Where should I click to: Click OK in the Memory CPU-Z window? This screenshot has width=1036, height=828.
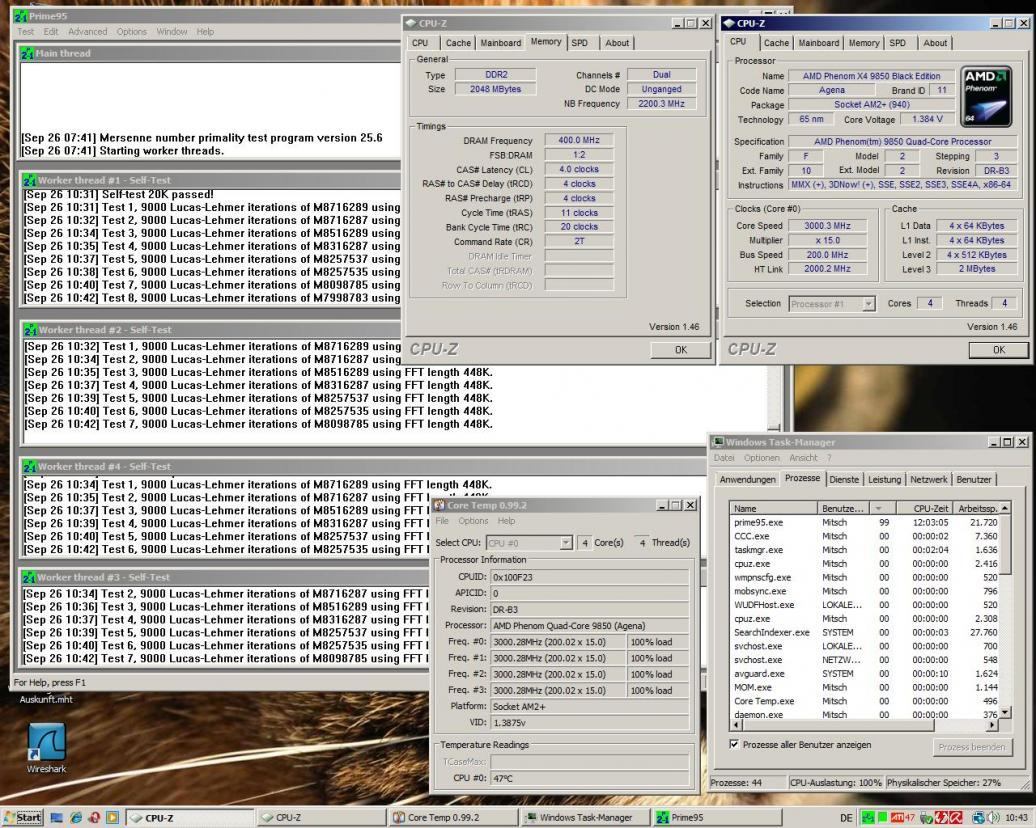click(681, 350)
